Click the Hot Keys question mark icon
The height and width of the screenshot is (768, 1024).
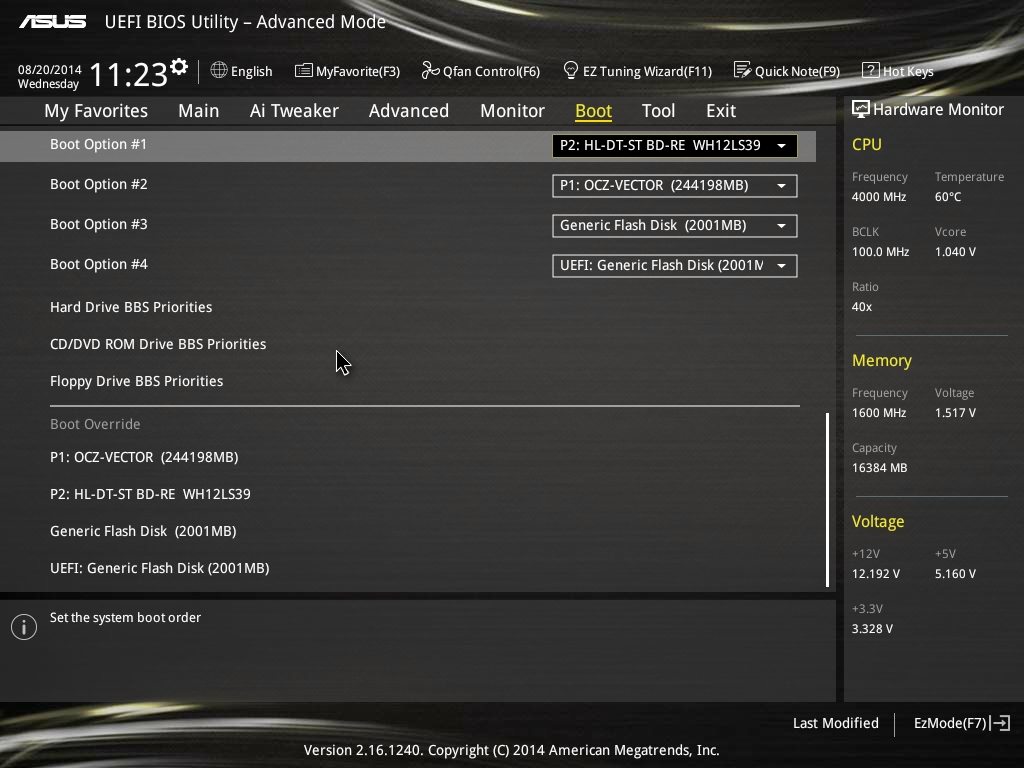tap(871, 70)
